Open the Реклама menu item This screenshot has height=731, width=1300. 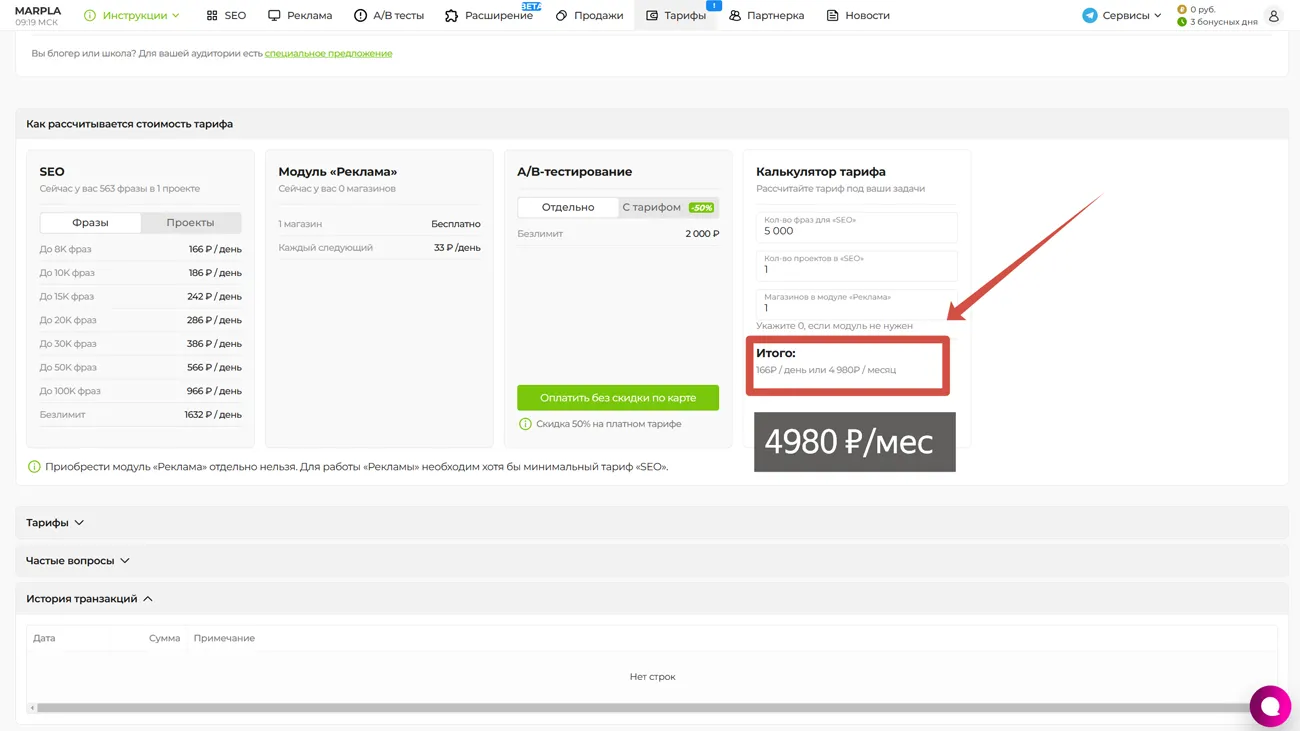[x=300, y=16]
